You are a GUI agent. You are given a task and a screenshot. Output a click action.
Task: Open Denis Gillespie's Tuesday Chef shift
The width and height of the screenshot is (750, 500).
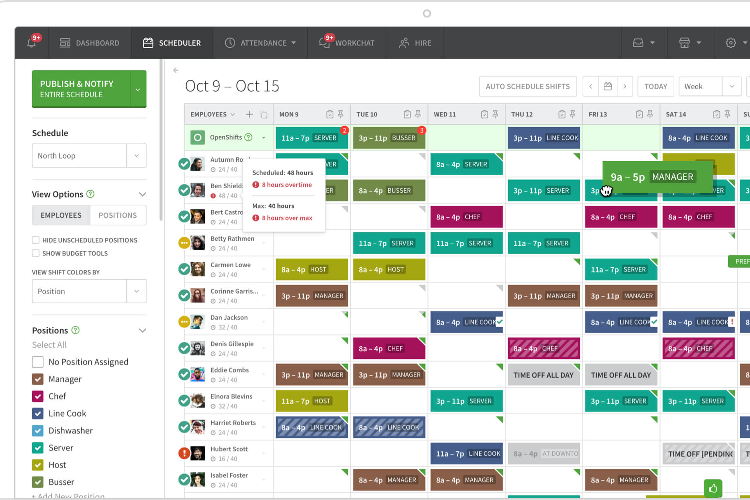pos(389,348)
